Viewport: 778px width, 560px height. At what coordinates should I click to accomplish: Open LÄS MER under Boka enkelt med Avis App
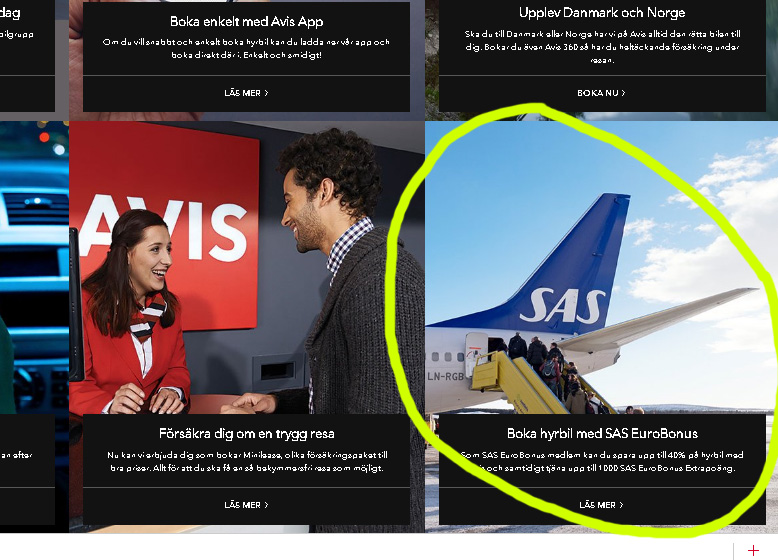[x=246, y=93]
